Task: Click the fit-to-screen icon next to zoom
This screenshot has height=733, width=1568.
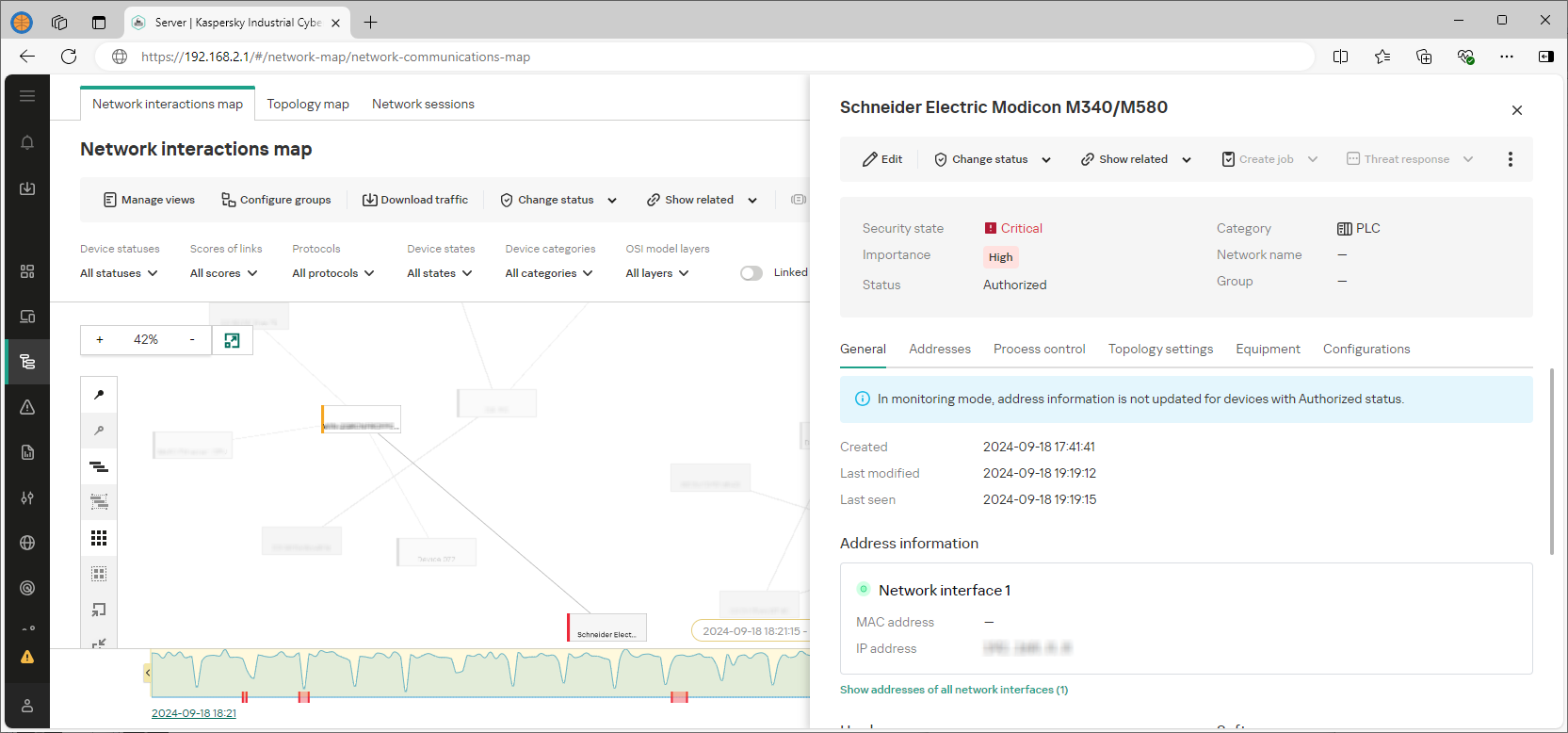Action: click(232, 340)
